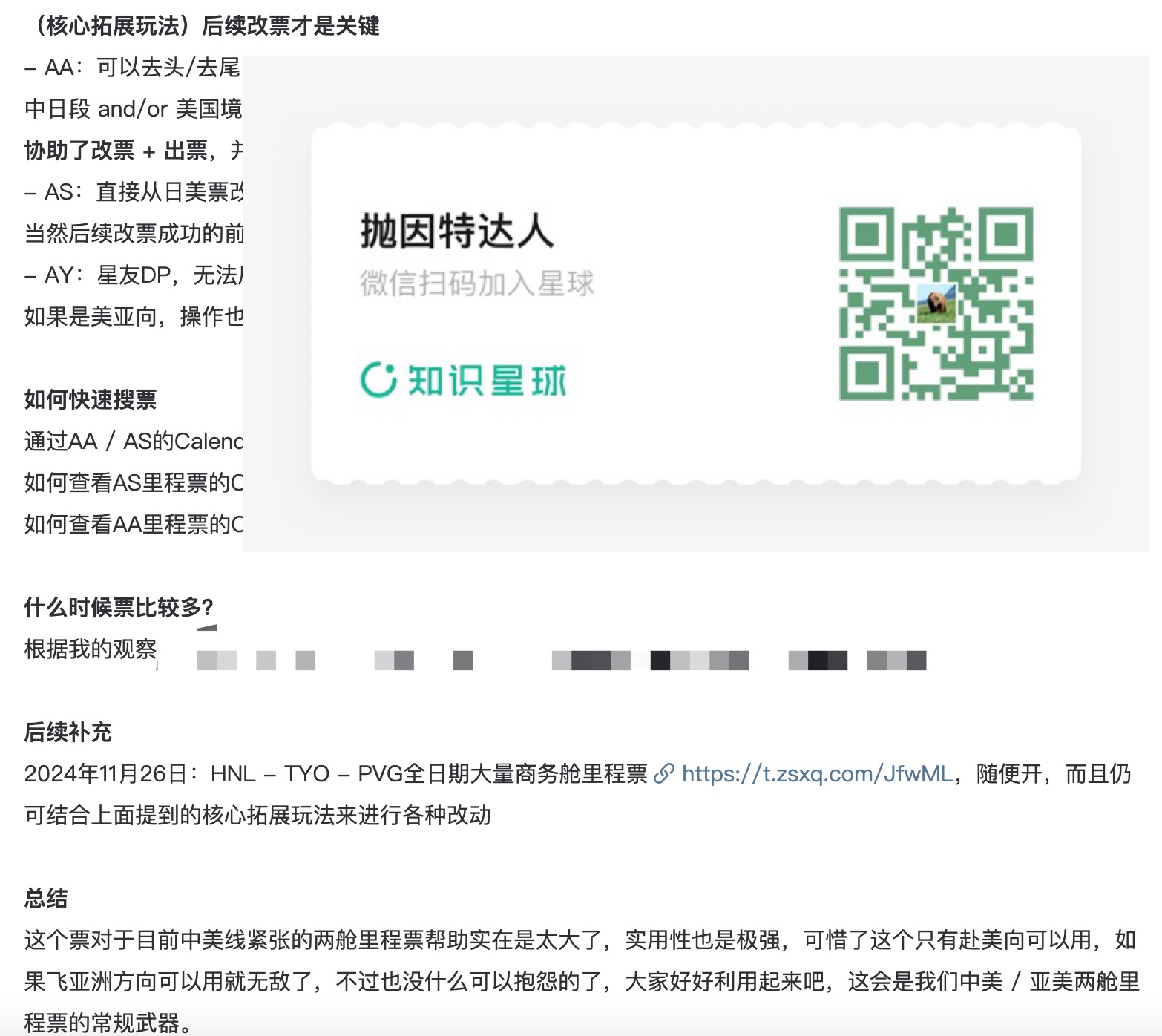This screenshot has width=1162, height=1036.
Task: Click the summary line starting 果飞亚洲方向可以用
Action: [x=582, y=982]
